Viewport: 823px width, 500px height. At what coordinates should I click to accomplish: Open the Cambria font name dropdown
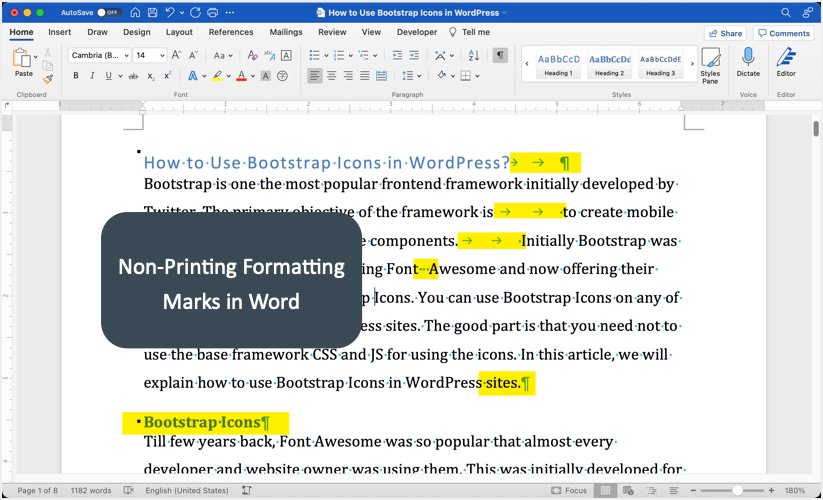click(x=99, y=55)
